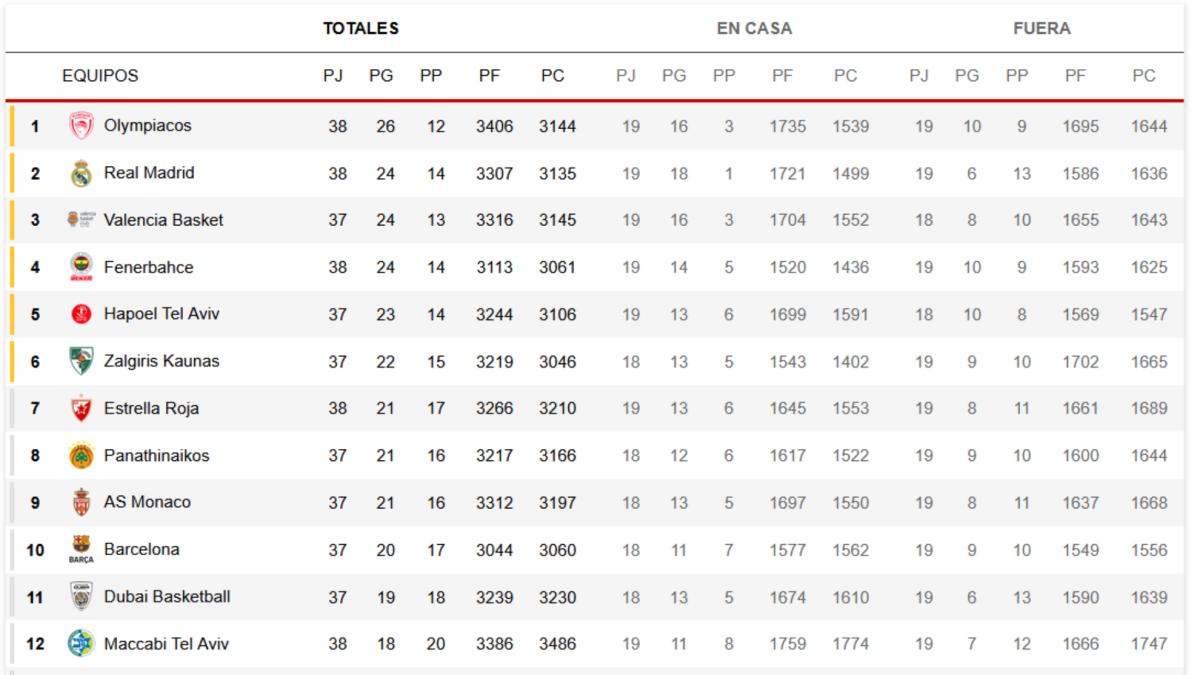Click the Olympiacos team logo

[80, 126]
